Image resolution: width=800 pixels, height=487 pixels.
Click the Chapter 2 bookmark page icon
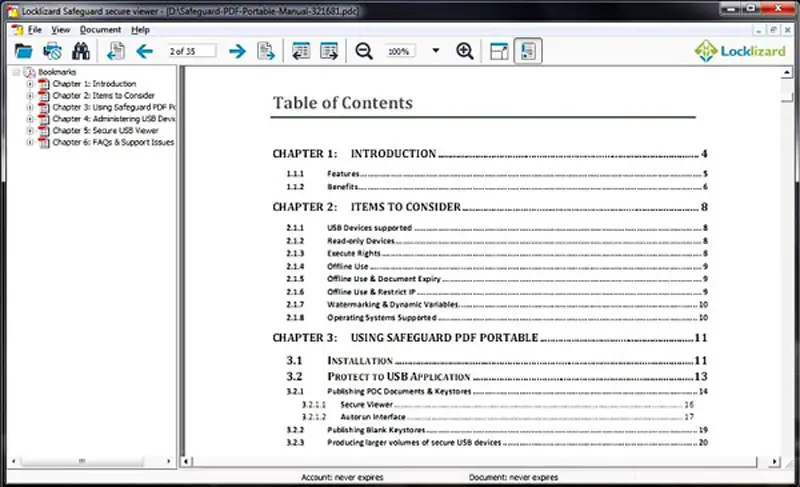[x=44, y=95]
